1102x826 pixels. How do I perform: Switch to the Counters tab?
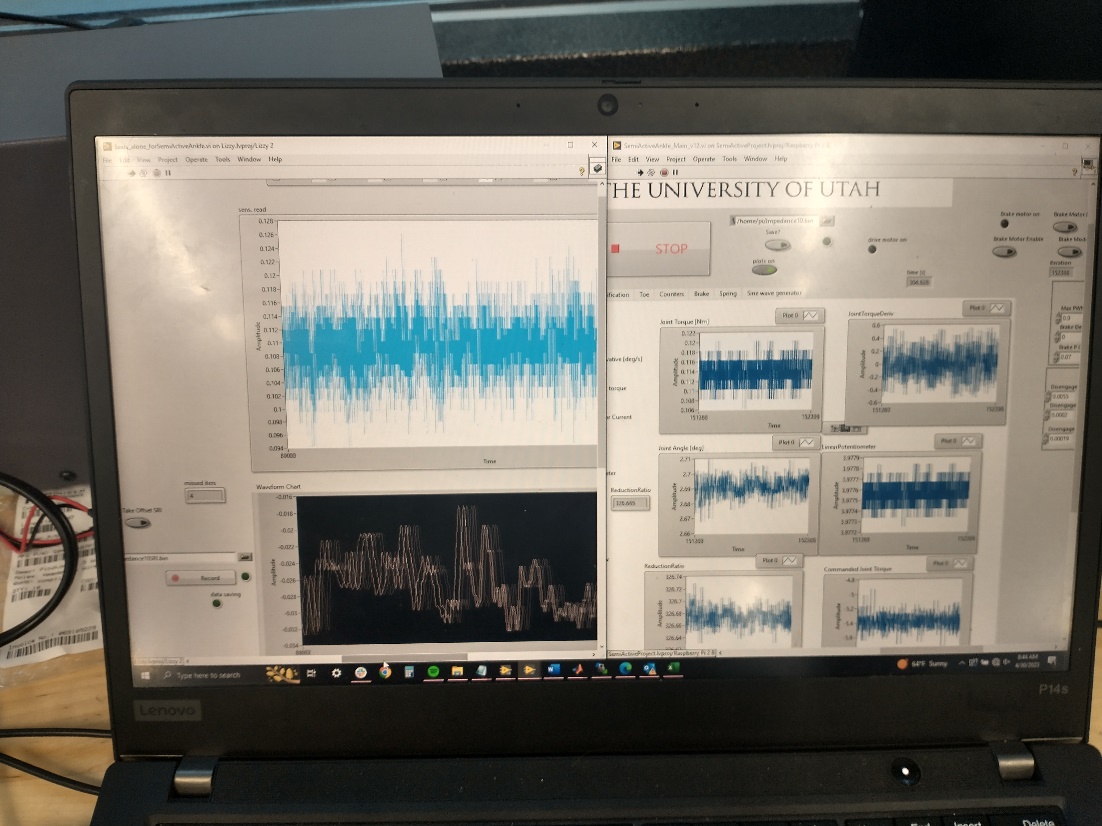tap(671, 294)
